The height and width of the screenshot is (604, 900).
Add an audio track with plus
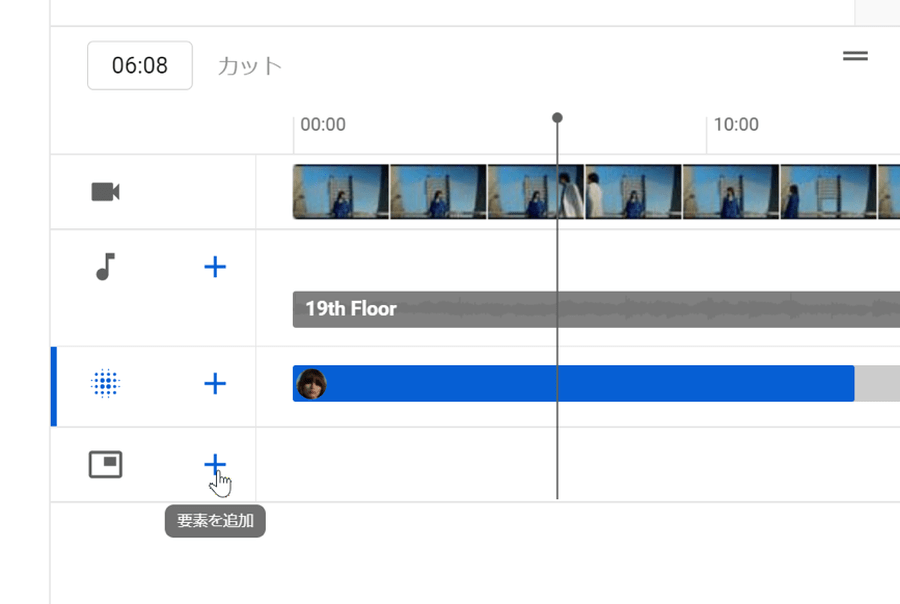click(215, 267)
